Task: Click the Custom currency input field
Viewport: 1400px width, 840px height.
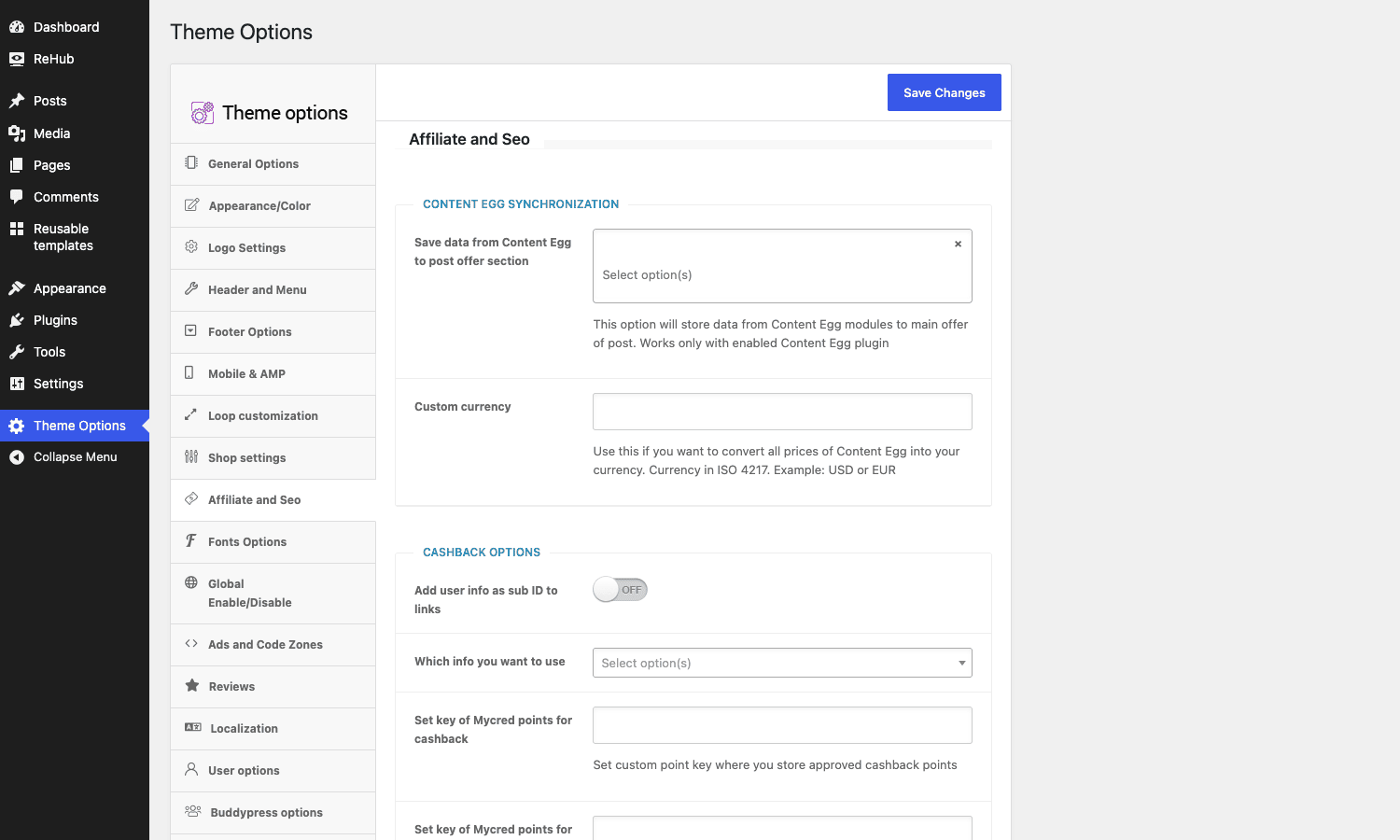Action: click(782, 412)
